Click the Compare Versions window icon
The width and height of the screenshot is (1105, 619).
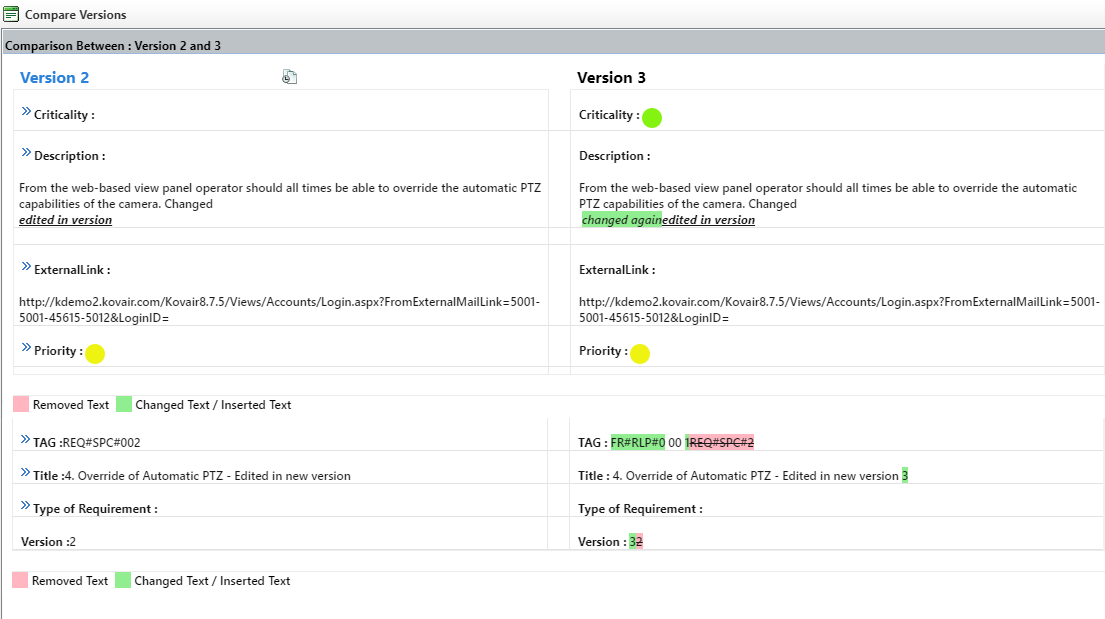tap(11, 15)
